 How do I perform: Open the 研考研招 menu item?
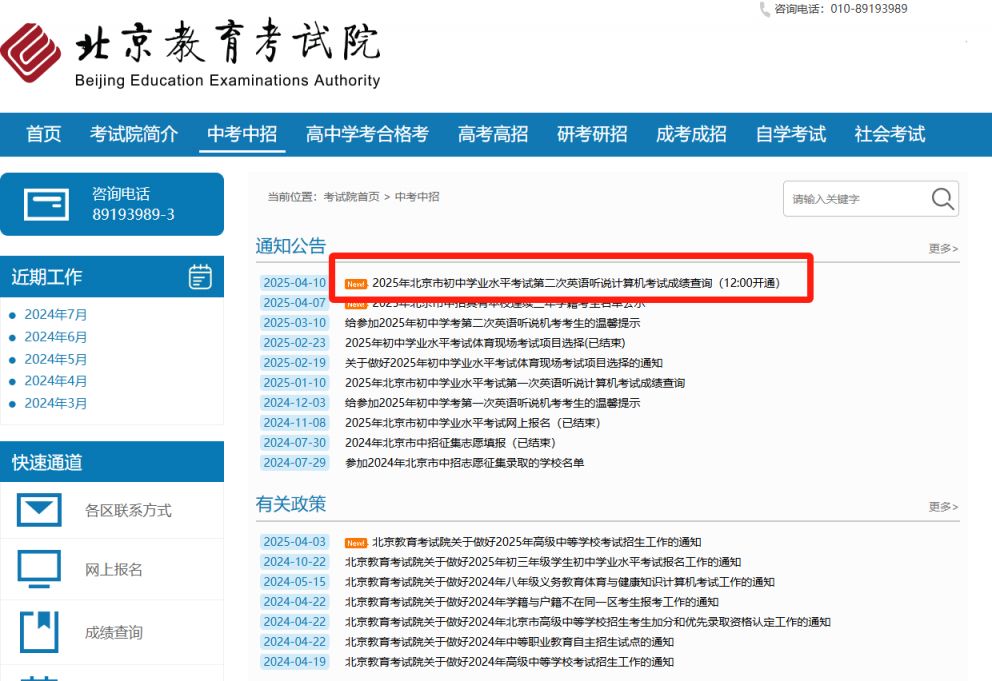(x=592, y=134)
